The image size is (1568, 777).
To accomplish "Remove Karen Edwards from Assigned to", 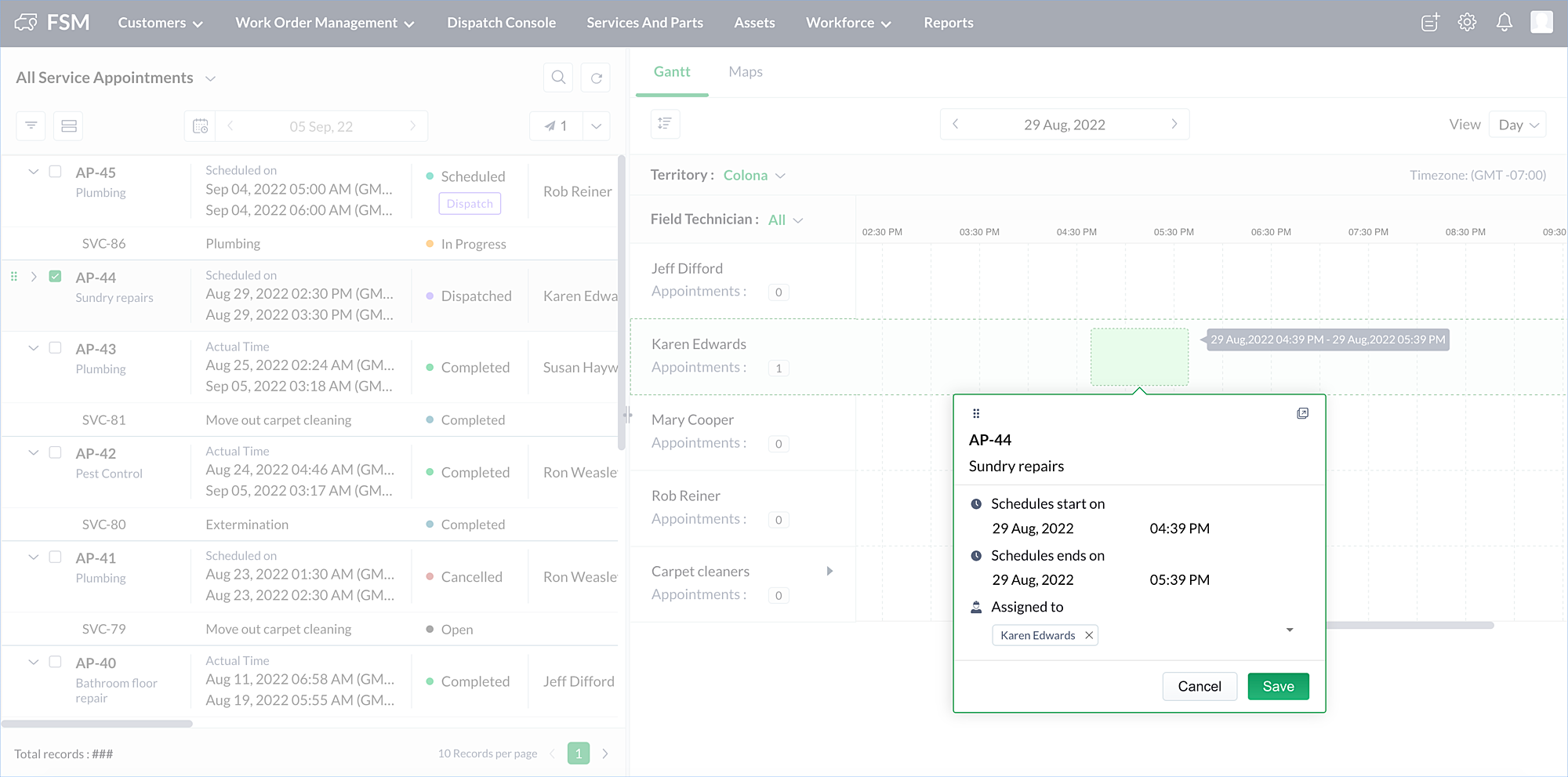I will 1089,635.
